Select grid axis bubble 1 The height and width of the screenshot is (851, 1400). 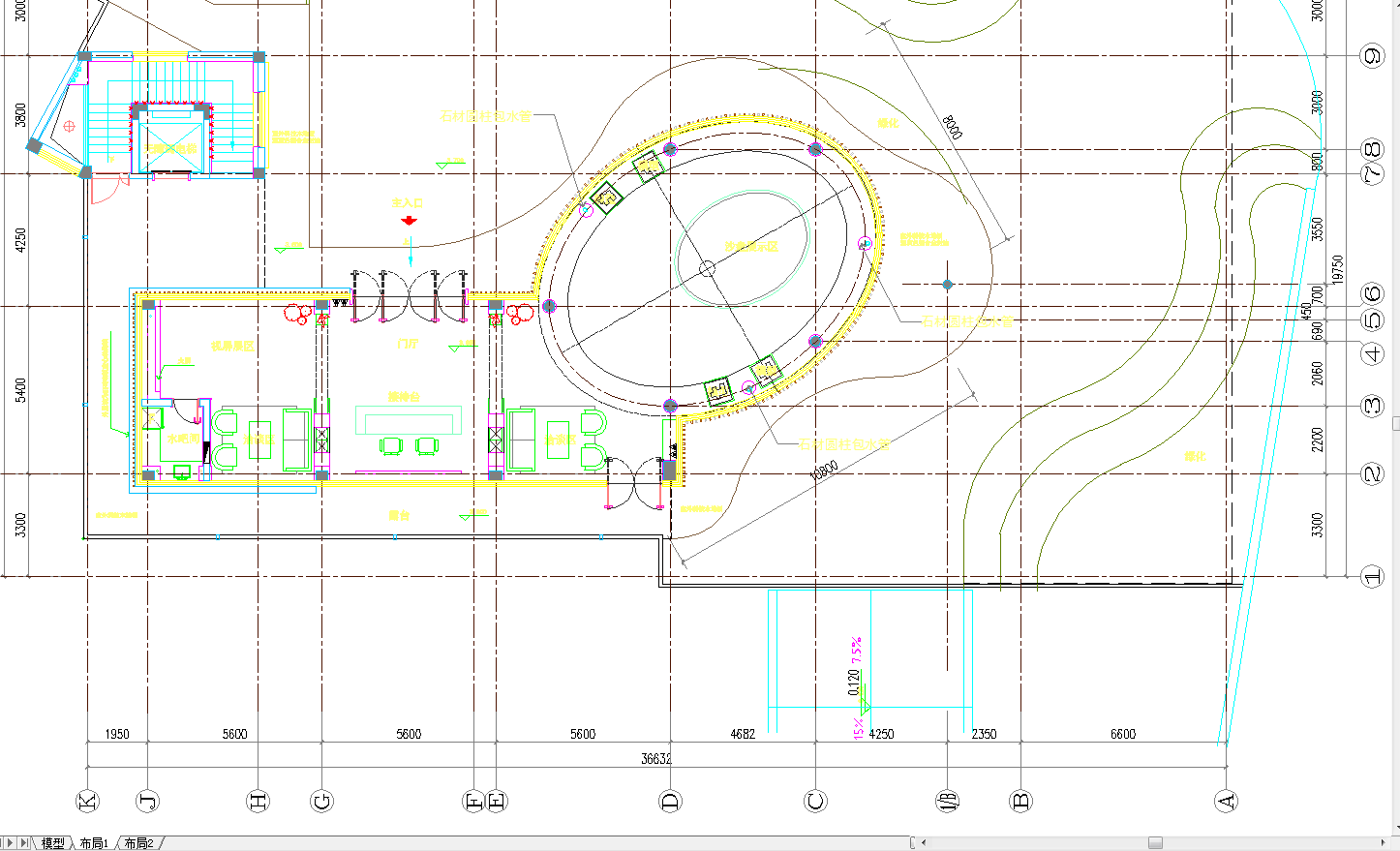[1373, 577]
